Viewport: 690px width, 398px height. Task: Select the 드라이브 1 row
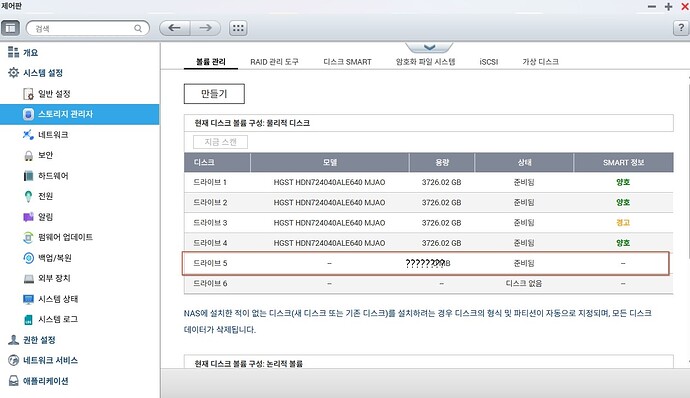[429, 182]
